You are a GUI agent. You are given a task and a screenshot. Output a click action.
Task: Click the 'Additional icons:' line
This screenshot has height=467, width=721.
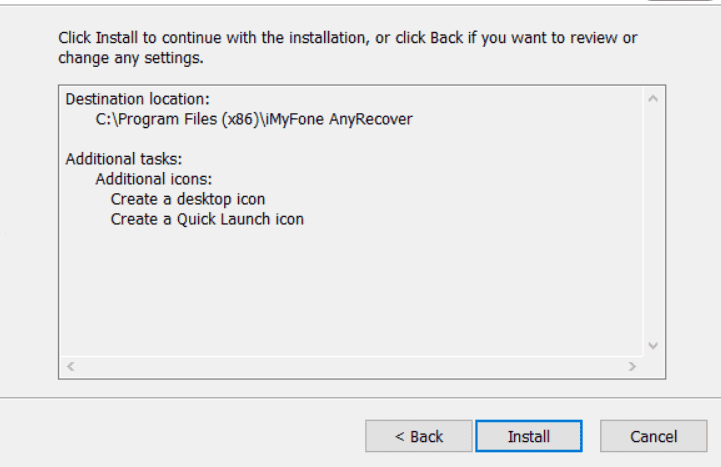coord(154,179)
